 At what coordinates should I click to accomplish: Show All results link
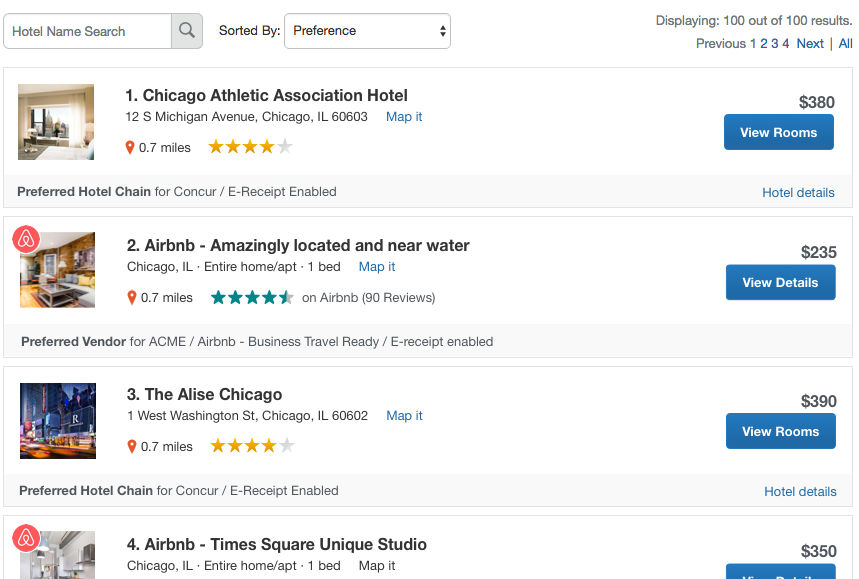(x=845, y=43)
